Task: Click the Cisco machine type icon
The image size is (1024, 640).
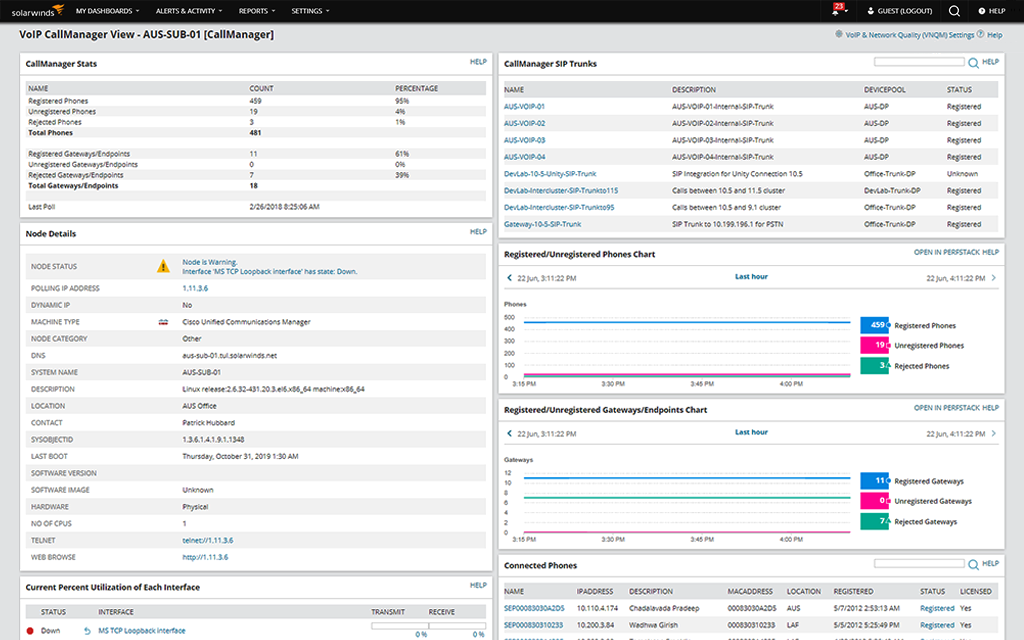Action: pos(163,322)
